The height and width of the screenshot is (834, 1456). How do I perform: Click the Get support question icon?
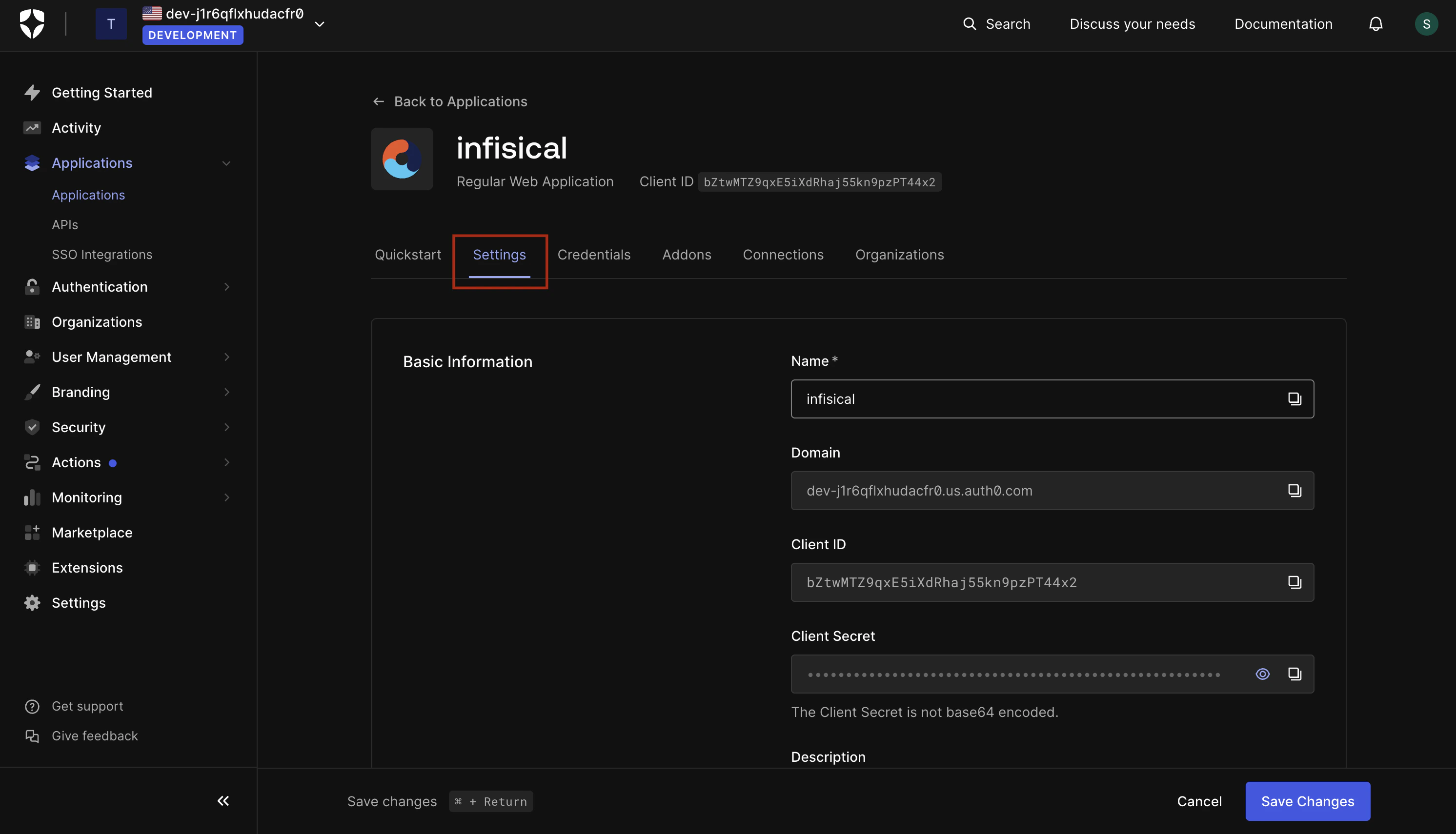click(x=32, y=706)
